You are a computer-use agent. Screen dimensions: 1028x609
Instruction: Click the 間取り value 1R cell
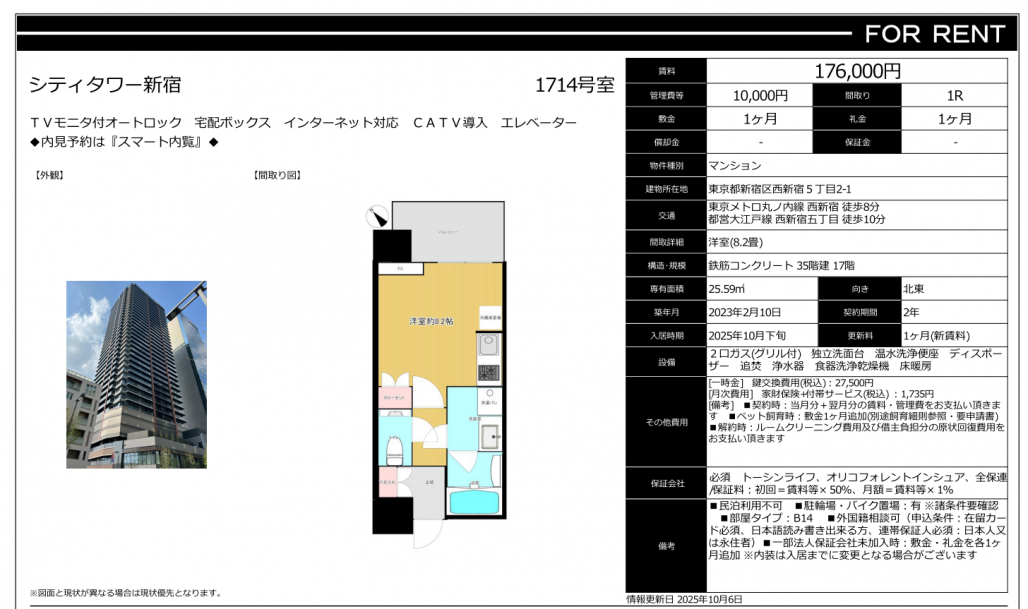[953, 95]
